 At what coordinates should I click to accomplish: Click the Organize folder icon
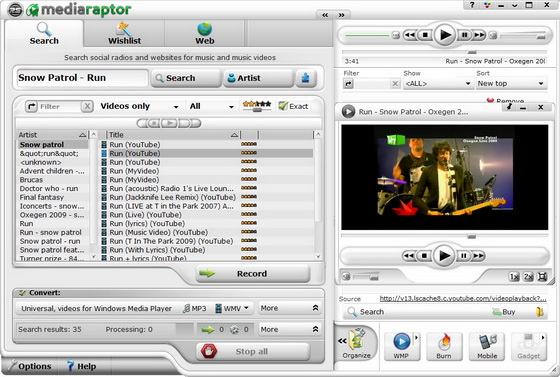click(x=357, y=340)
